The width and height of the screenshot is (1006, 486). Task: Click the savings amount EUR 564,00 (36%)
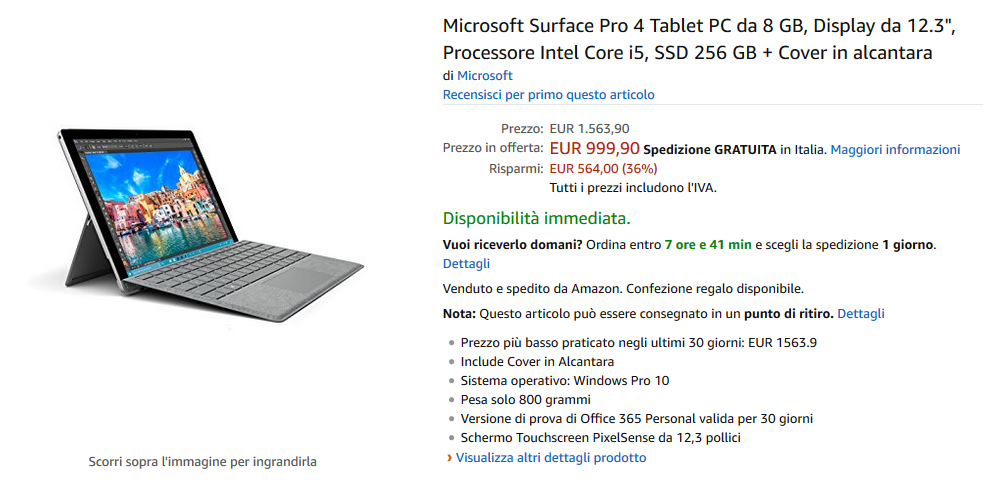[x=603, y=169]
